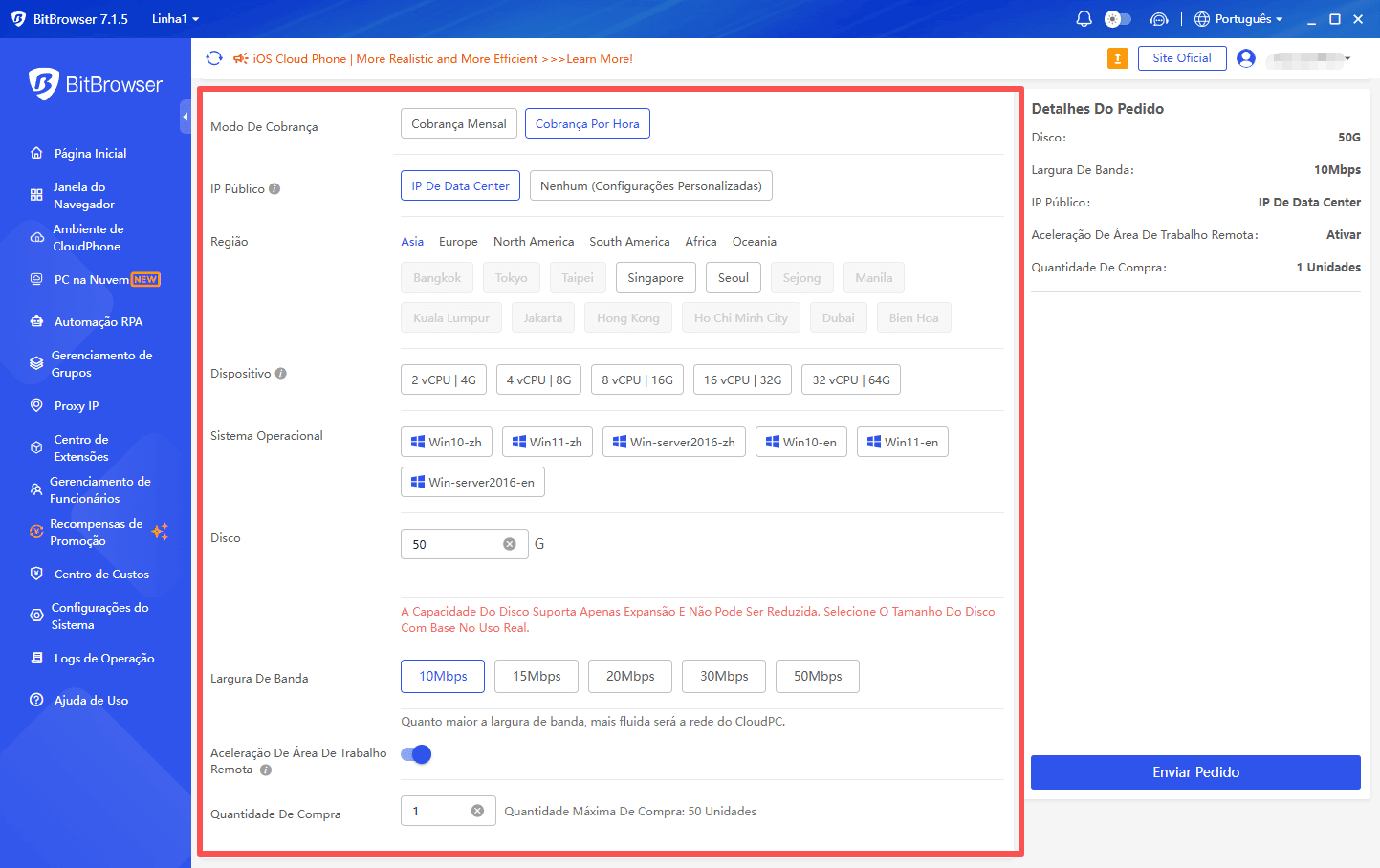
Task: Choose Nenhum (Configurações Personalizadas) IP option
Action: coord(651,185)
